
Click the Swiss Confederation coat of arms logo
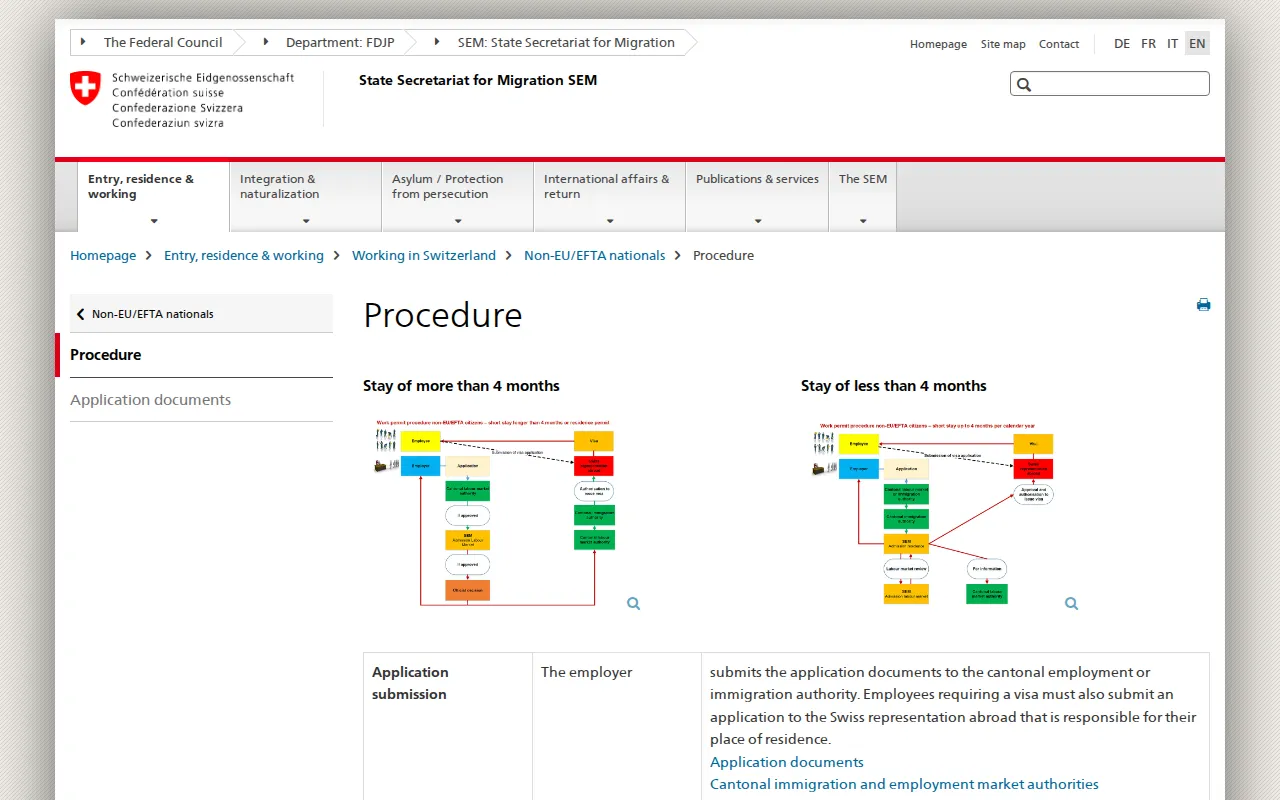pyautogui.click(x=85, y=88)
